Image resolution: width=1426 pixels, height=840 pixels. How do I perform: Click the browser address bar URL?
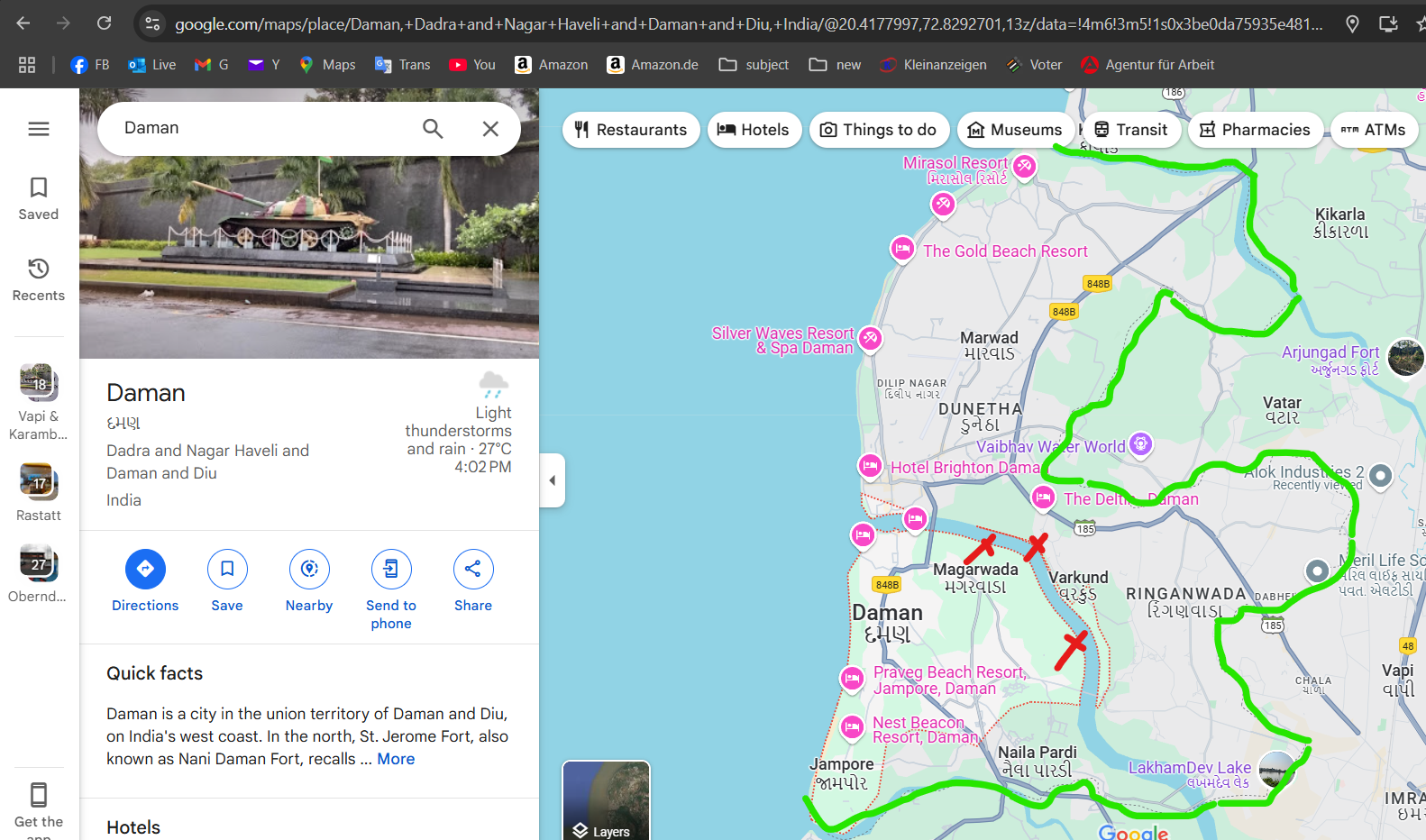pos(748,24)
